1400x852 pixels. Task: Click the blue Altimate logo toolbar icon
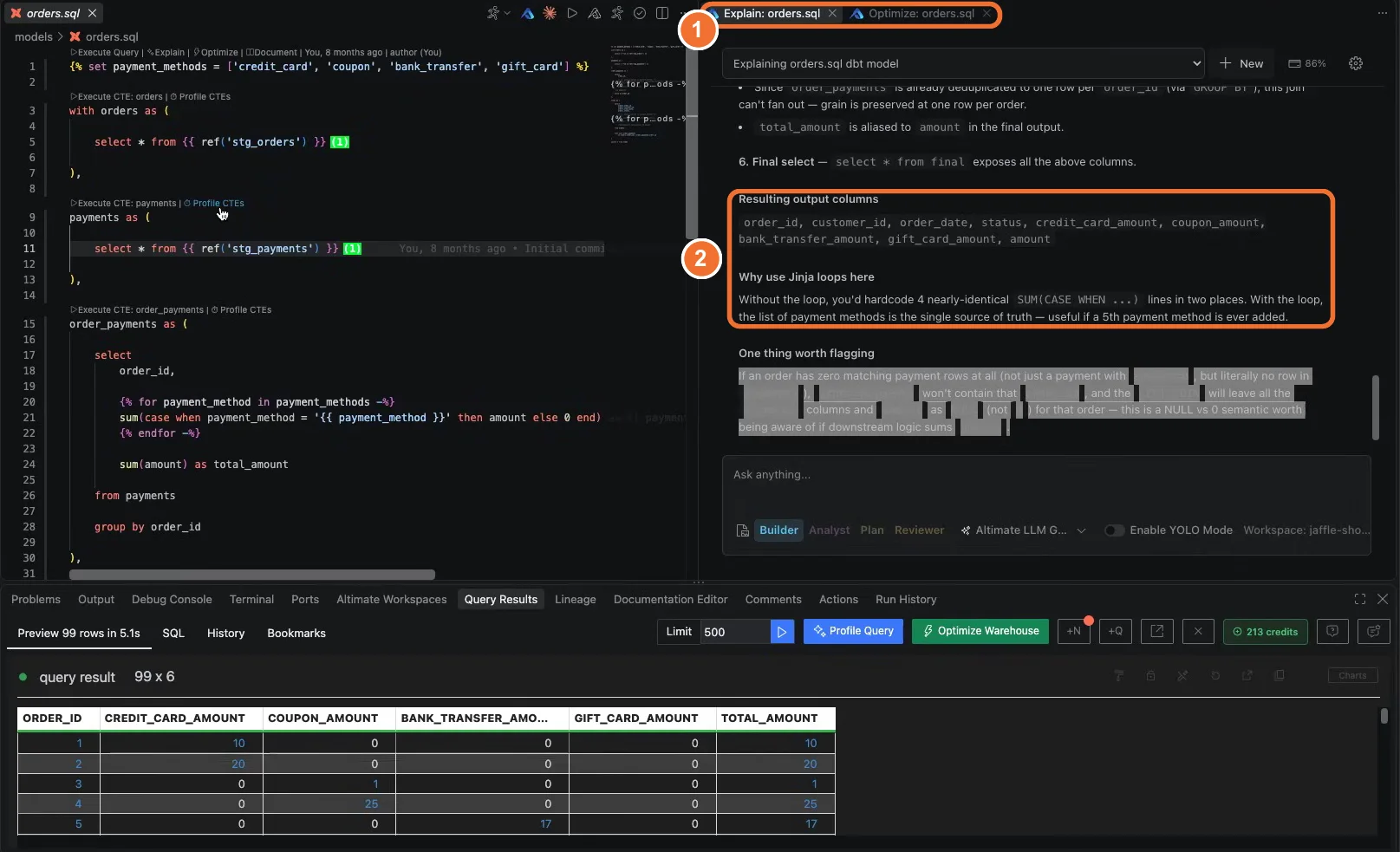pyautogui.click(x=527, y=13)
